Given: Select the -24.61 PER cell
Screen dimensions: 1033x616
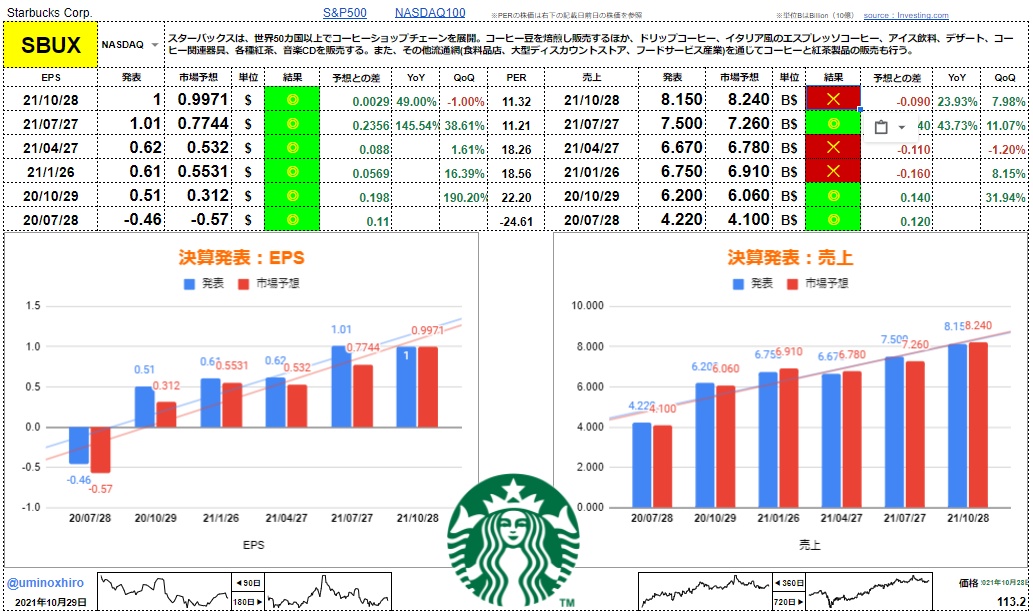Looking at the screenshot, I should click(x=516, y=221).
